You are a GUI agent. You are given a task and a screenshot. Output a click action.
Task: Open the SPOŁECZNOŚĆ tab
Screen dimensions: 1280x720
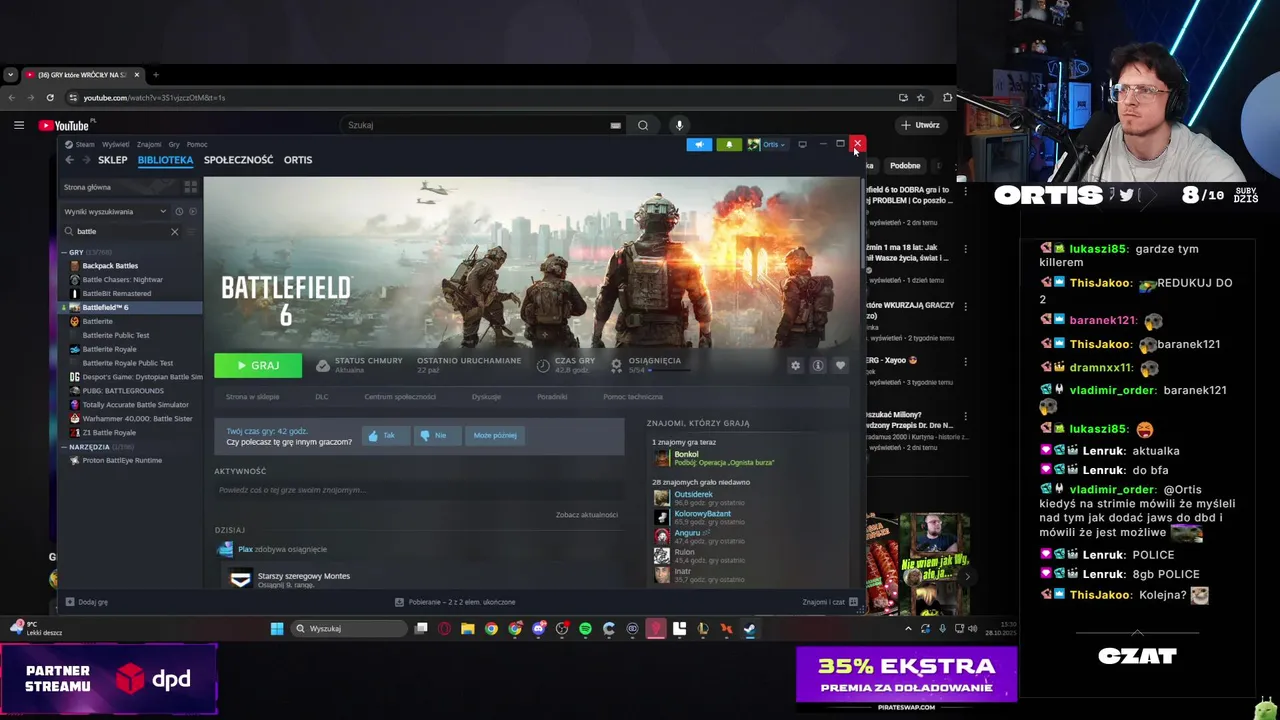238,160
